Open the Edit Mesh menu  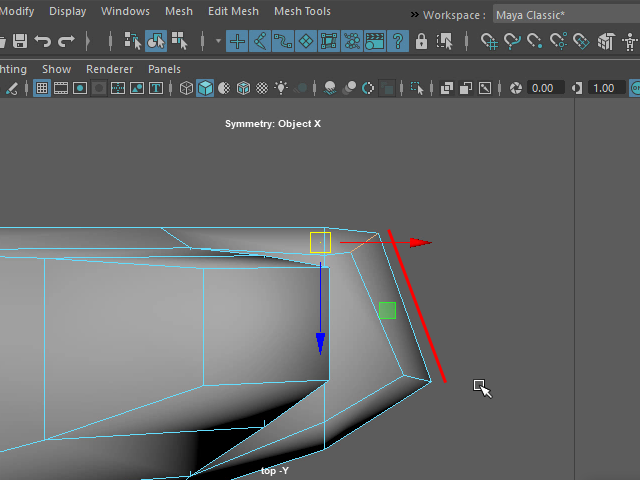tap(233, 12)
